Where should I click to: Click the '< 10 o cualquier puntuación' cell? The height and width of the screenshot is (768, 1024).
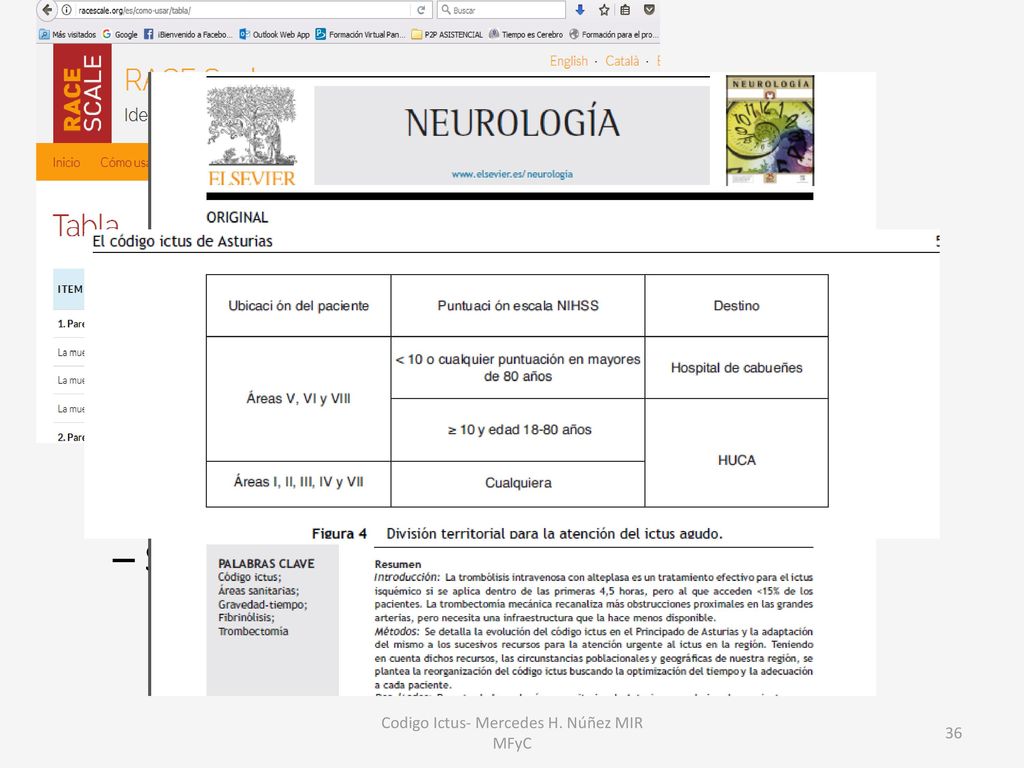[518, 368]
